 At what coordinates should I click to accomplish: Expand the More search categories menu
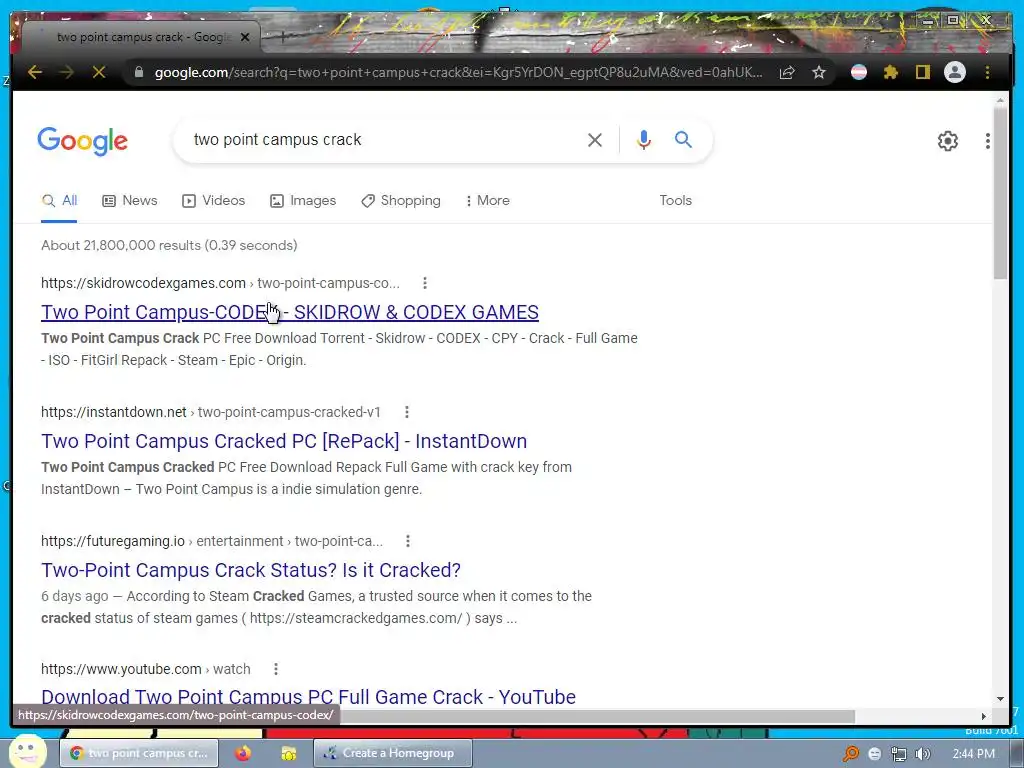[x=487, y=200]
